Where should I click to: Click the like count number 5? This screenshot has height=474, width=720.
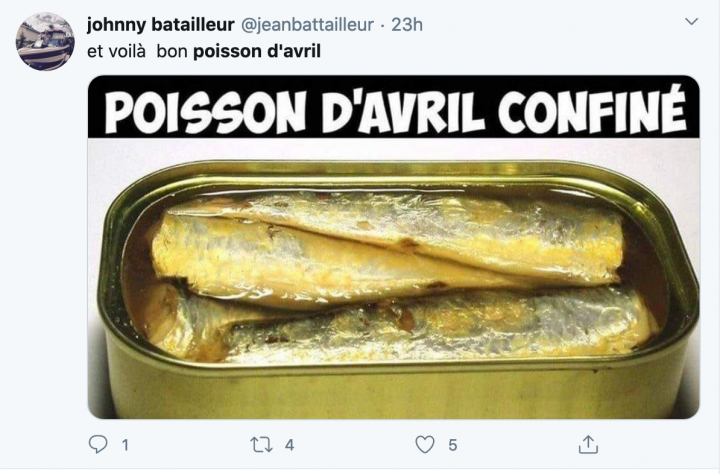point(453,445)
